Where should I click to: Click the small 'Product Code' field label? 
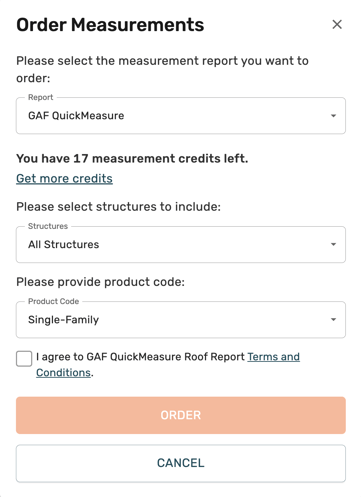(53, 301)
